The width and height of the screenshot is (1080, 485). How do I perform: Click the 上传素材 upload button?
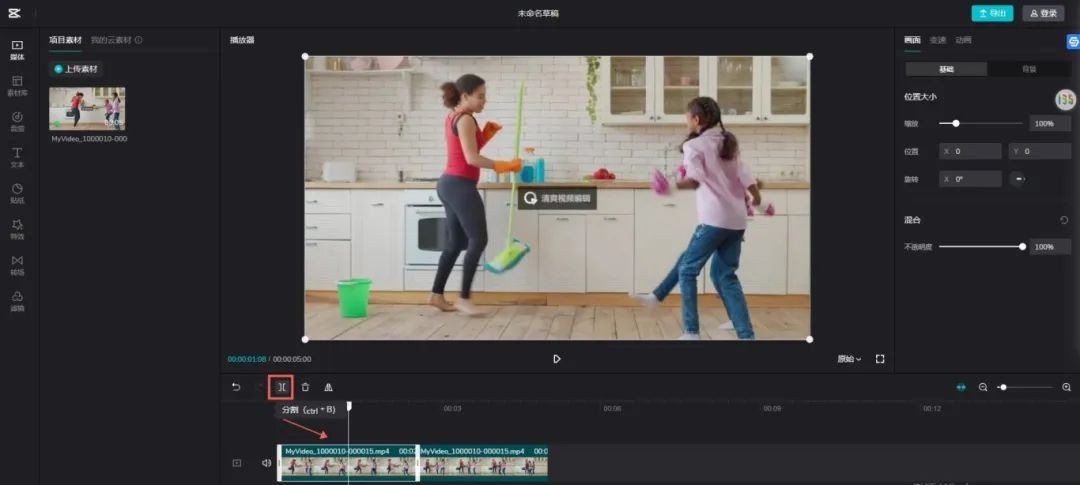point(77,69)
